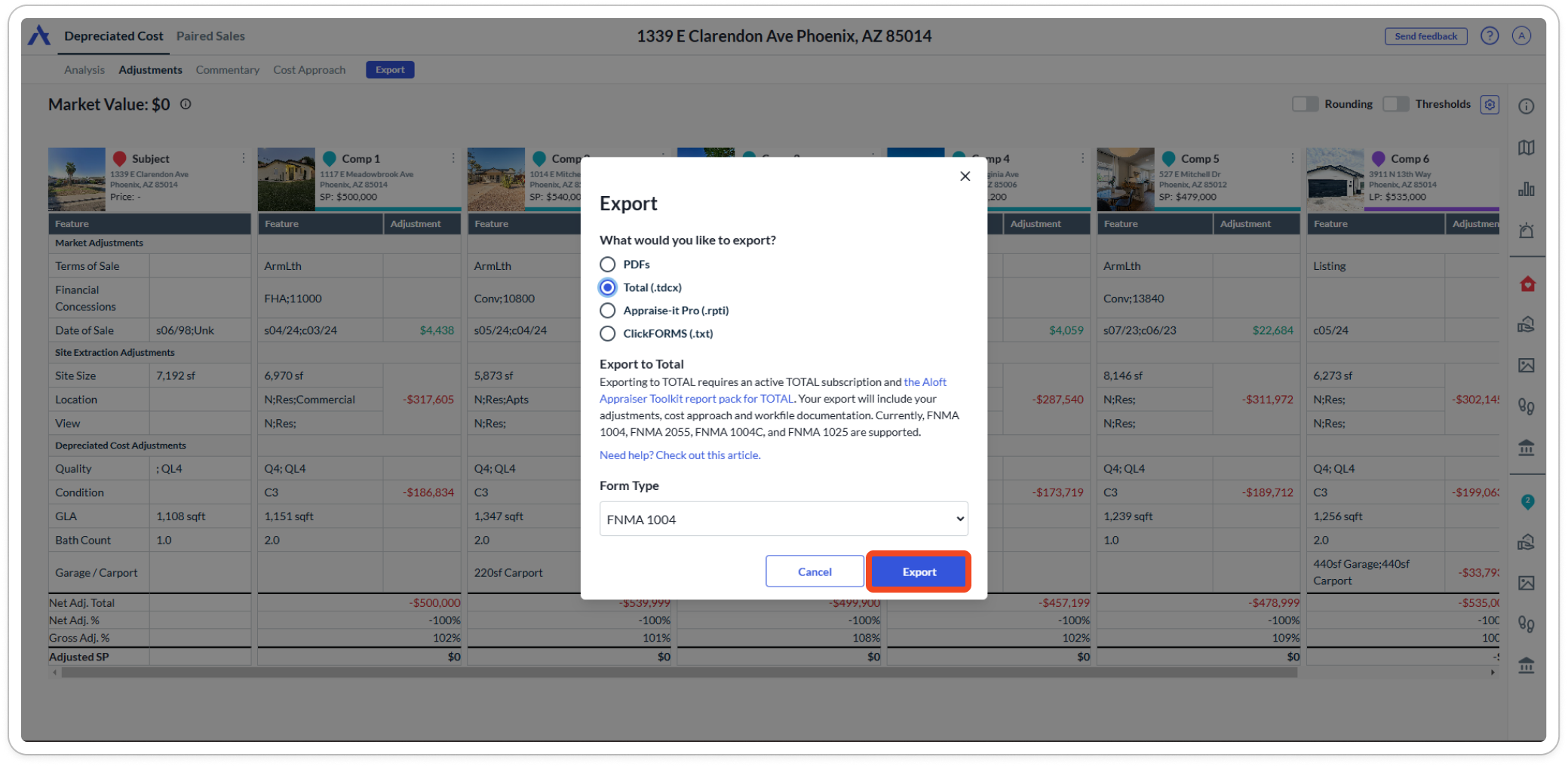
Task: Click the info icon beside Market Value
Action: (x=186, y=104)
